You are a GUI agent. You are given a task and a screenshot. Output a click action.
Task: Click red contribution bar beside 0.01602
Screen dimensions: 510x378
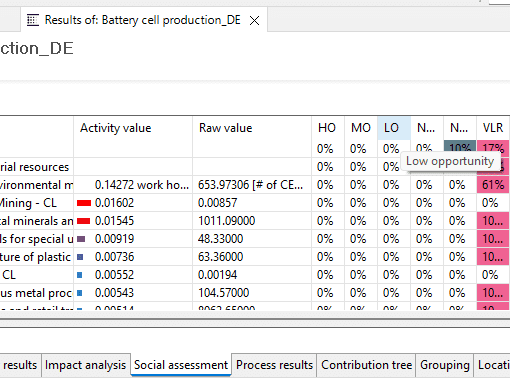point(84,203)
